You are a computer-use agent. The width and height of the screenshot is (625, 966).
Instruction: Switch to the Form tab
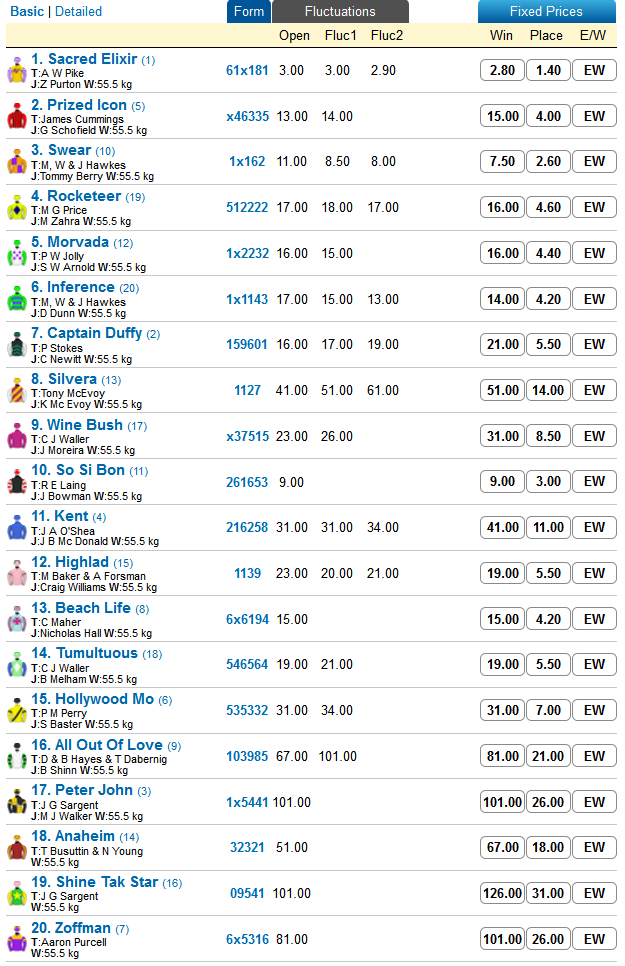(x=249, y=12)
